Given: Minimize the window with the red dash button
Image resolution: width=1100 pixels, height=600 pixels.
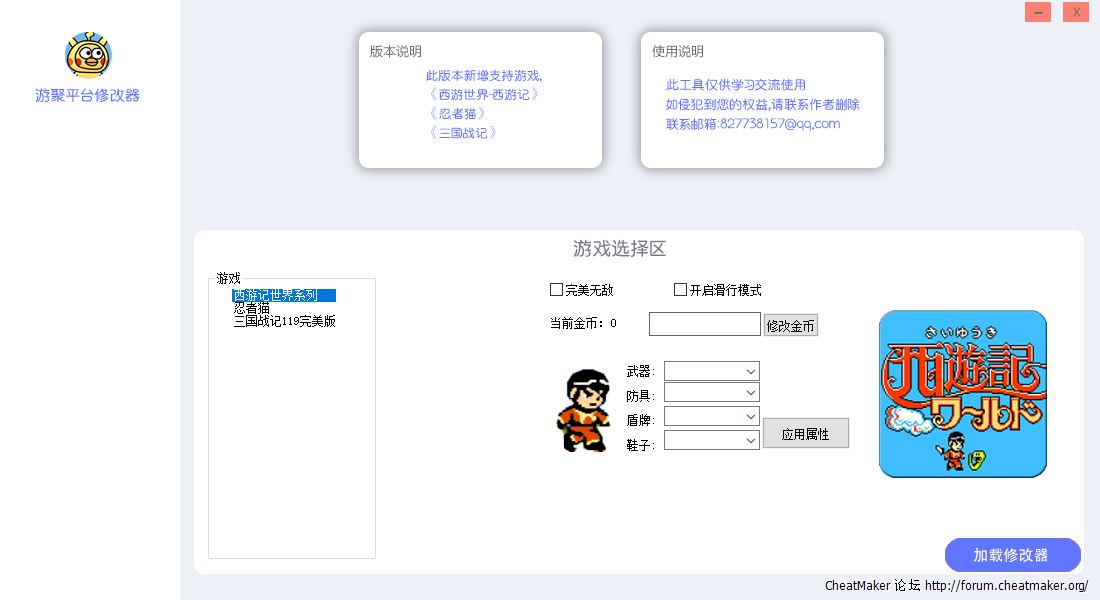Looking at the screenshot, I should click(x=1038, y=12).
